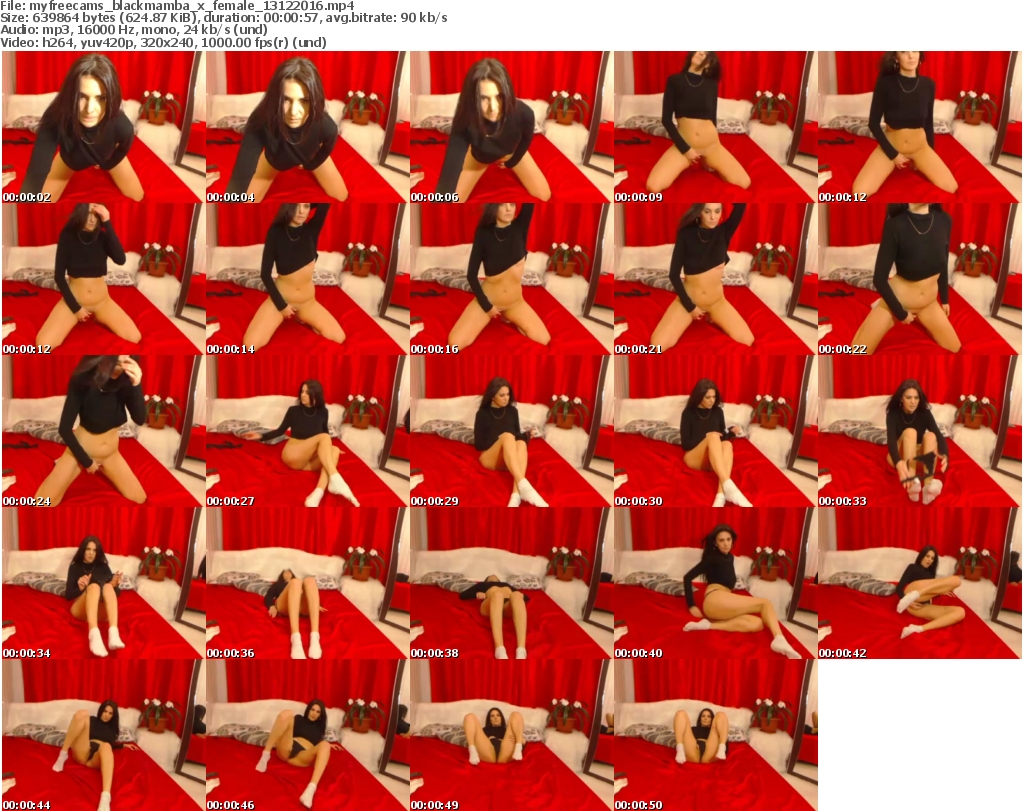Click the header line starting with "File:"

178,6
